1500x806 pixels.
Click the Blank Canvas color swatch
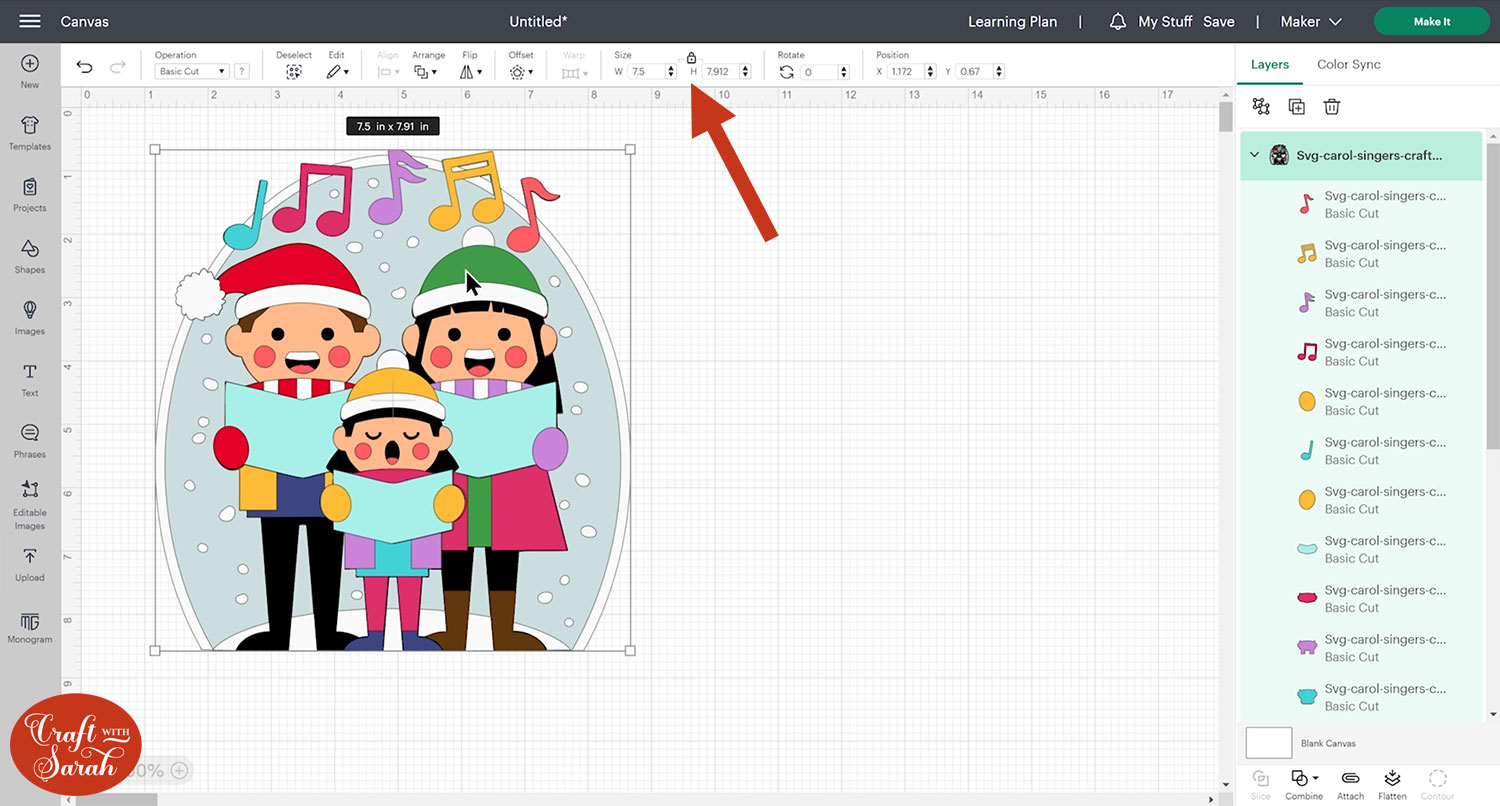click(x=1268, y=743)
